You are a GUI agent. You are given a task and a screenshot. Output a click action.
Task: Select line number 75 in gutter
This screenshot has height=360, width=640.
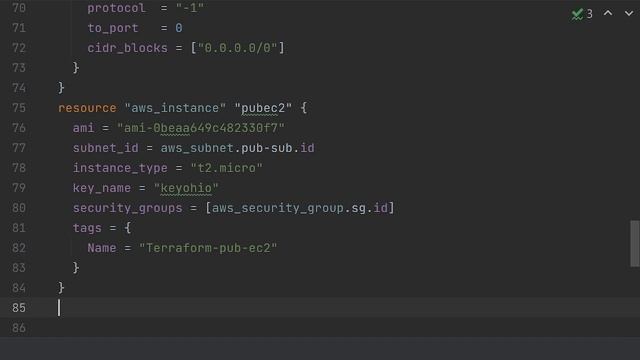tap(19, 108)
